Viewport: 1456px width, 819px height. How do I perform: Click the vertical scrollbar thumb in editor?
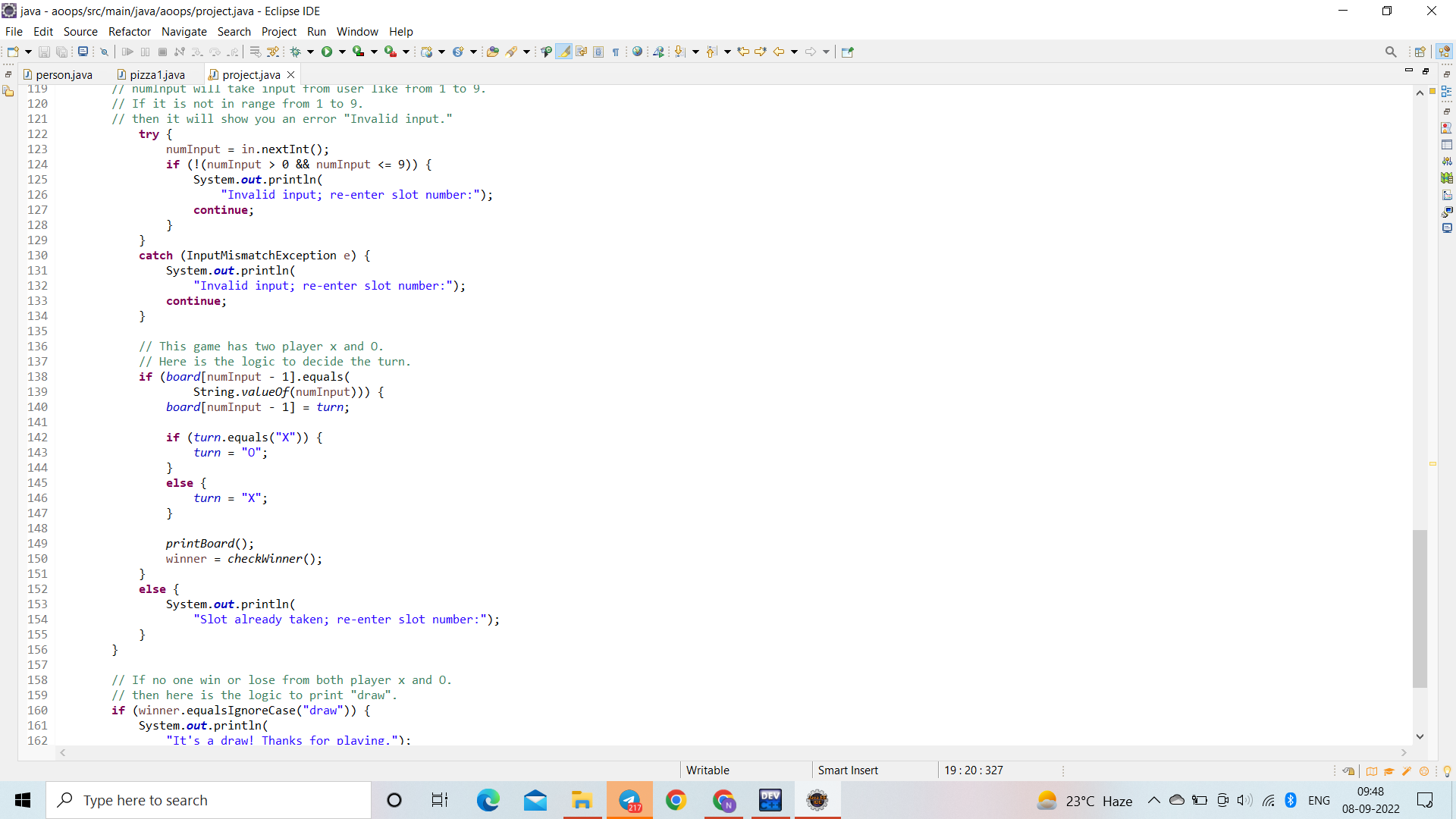(1420, 608)
